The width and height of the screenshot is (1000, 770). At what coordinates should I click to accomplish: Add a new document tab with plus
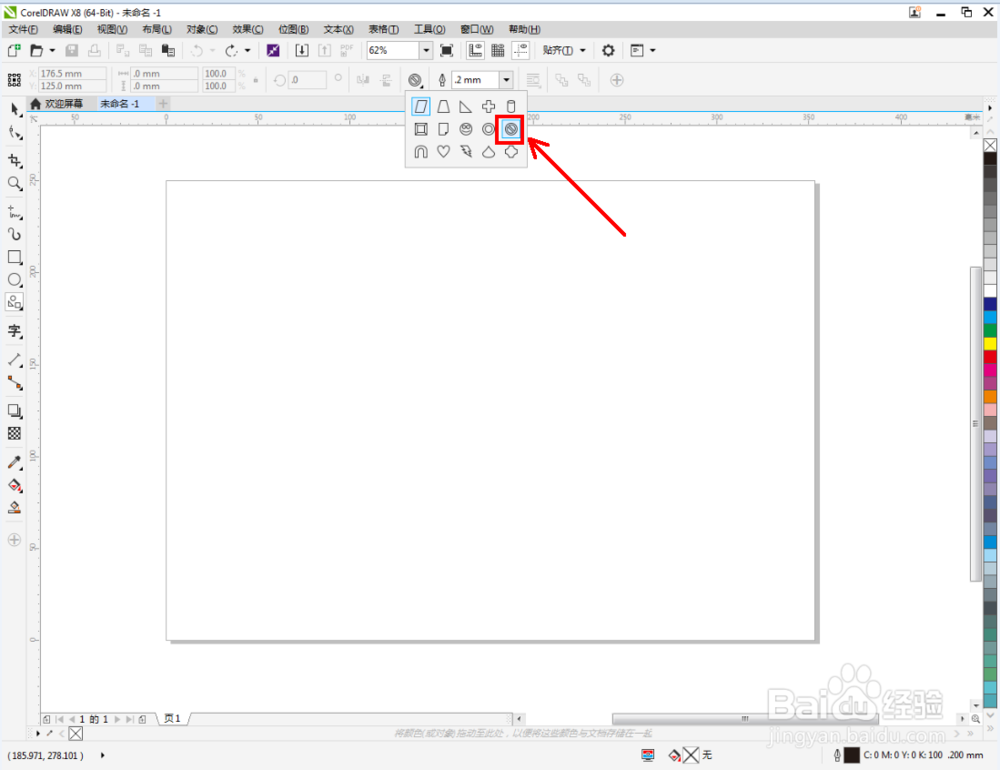(163, 103)
